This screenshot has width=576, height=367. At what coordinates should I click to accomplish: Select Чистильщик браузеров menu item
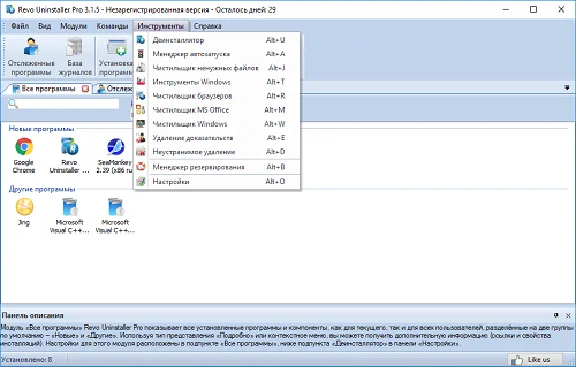[217, 96]
